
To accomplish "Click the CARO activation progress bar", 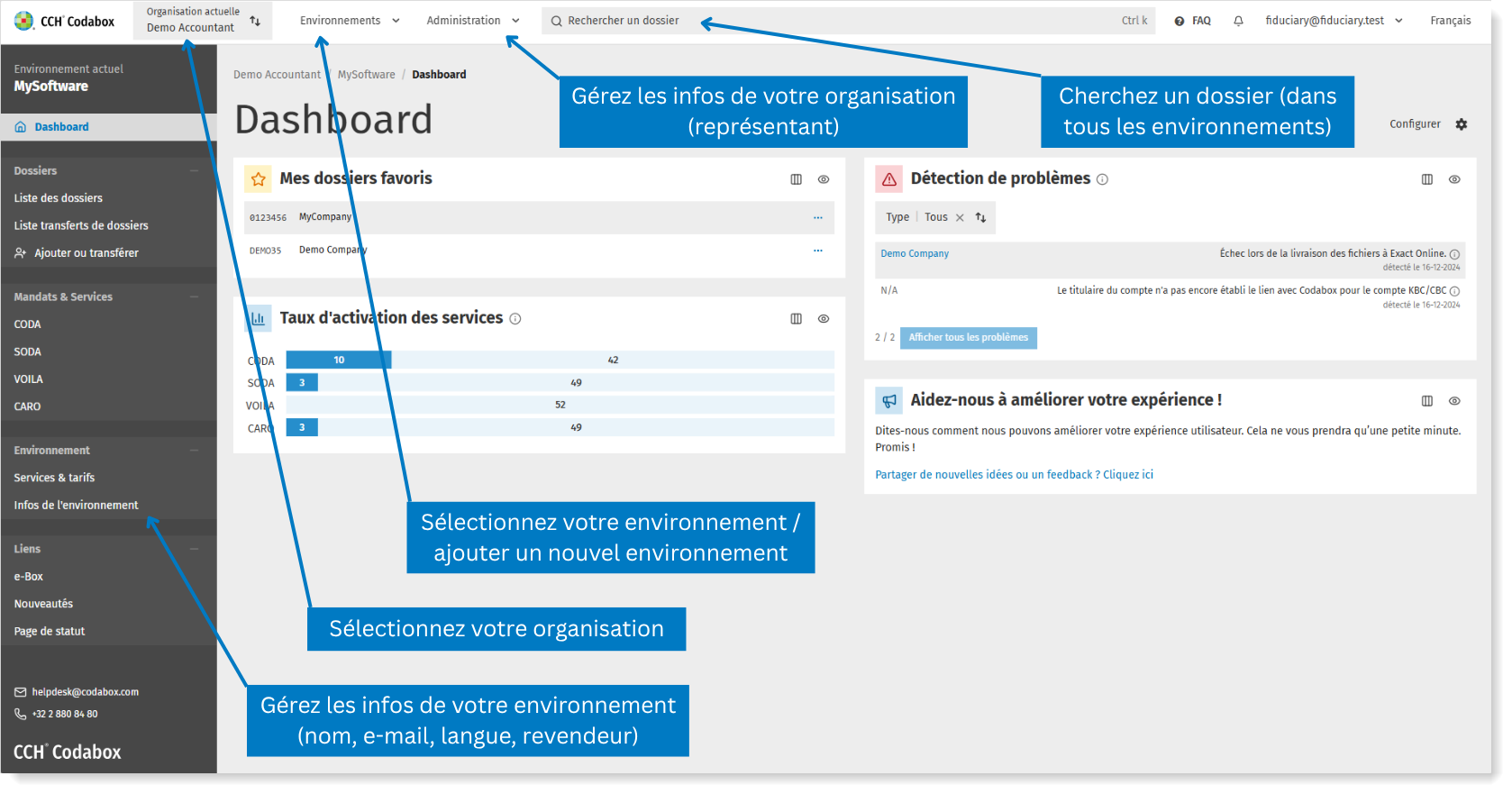I will coord(560,428).
